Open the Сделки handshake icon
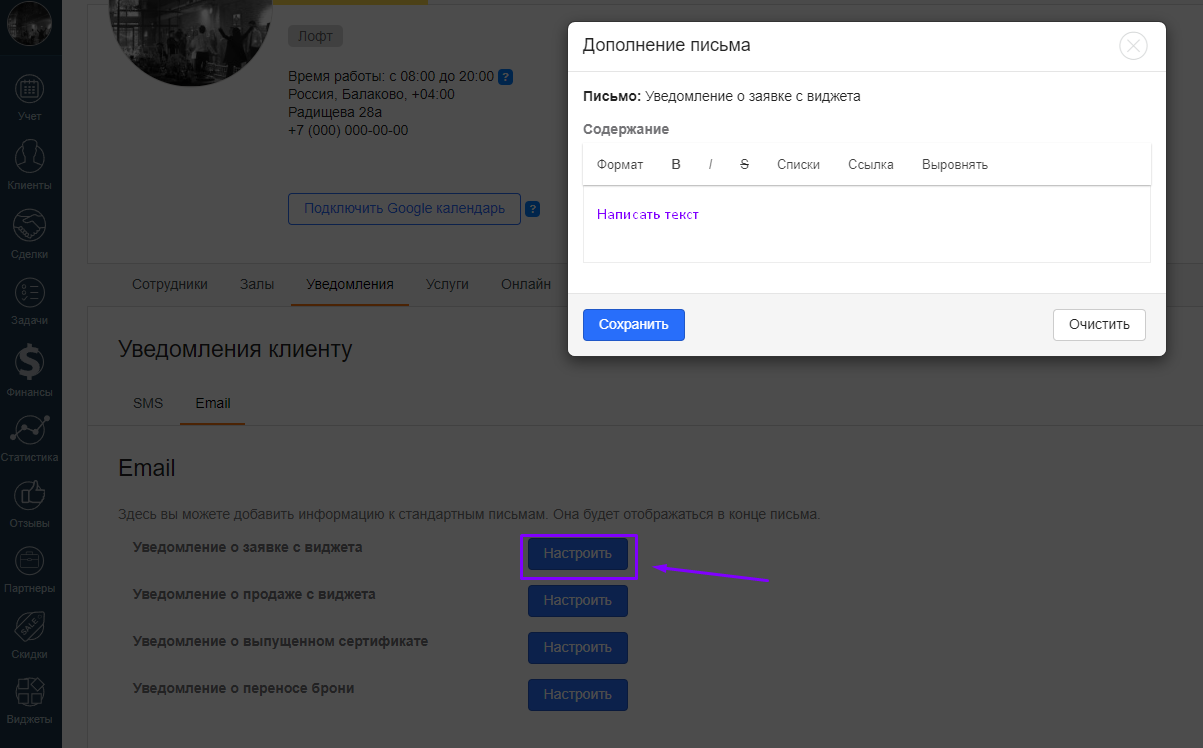The image size is (1203, 748). tap(30, 225)
